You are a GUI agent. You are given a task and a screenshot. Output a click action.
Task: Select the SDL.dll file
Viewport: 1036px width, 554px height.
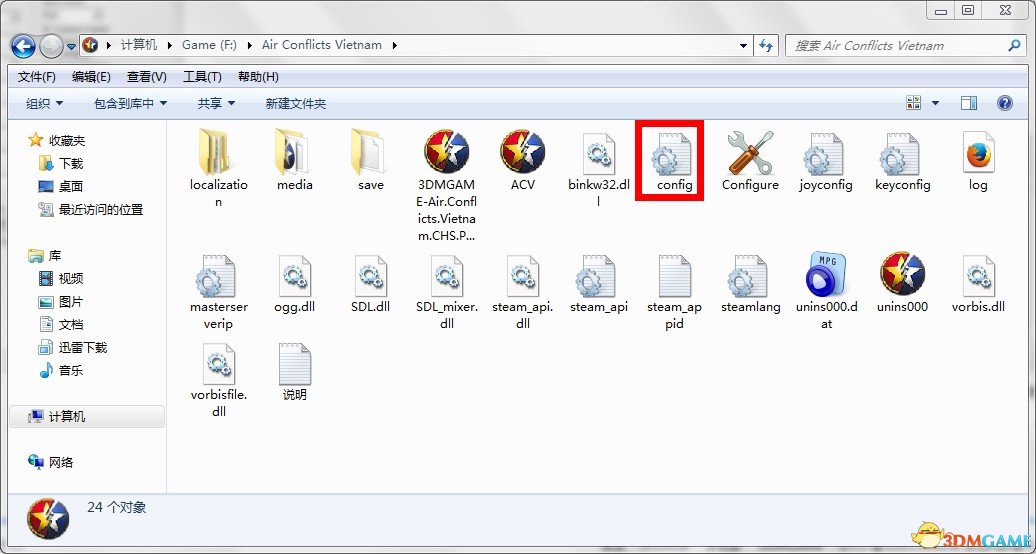(371, 284)
